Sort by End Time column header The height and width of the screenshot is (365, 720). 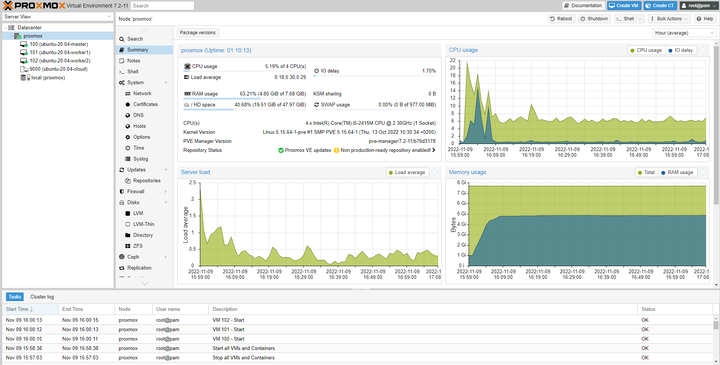pyautogui.click(x=86, y=309)
